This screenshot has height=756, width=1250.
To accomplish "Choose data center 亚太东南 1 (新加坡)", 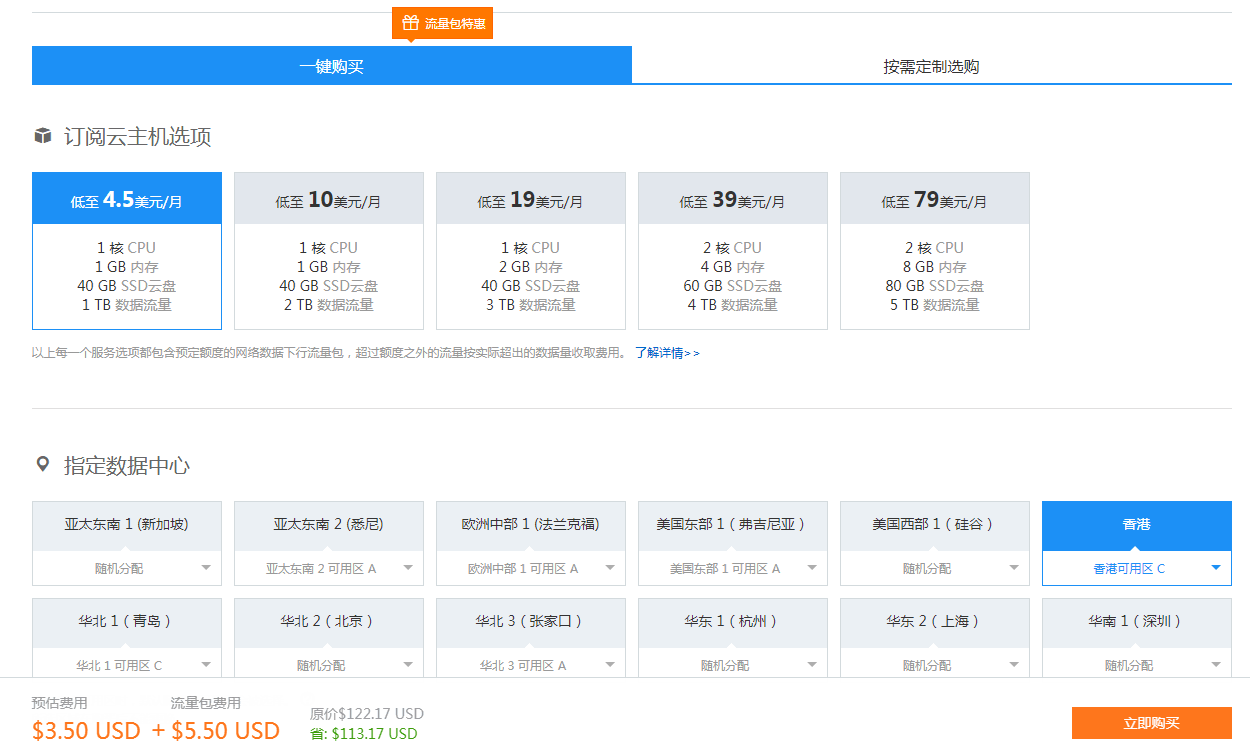I will 127,525.
